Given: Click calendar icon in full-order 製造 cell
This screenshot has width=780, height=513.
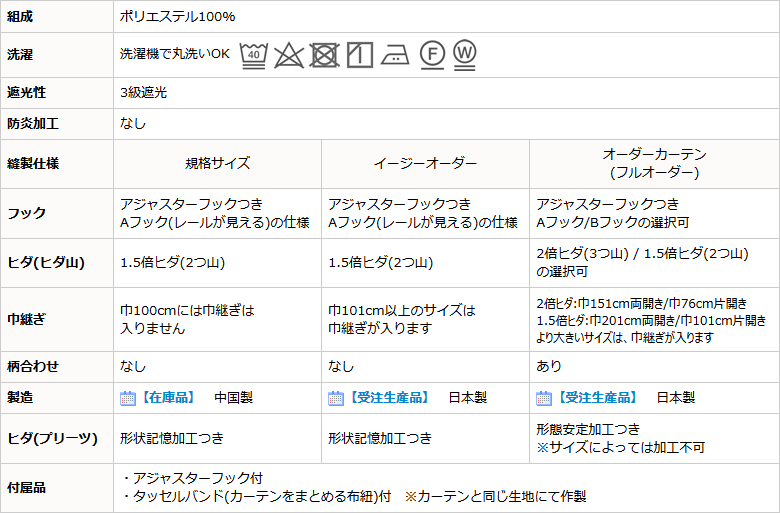Looking at the screenshot, I should (544, 398).
